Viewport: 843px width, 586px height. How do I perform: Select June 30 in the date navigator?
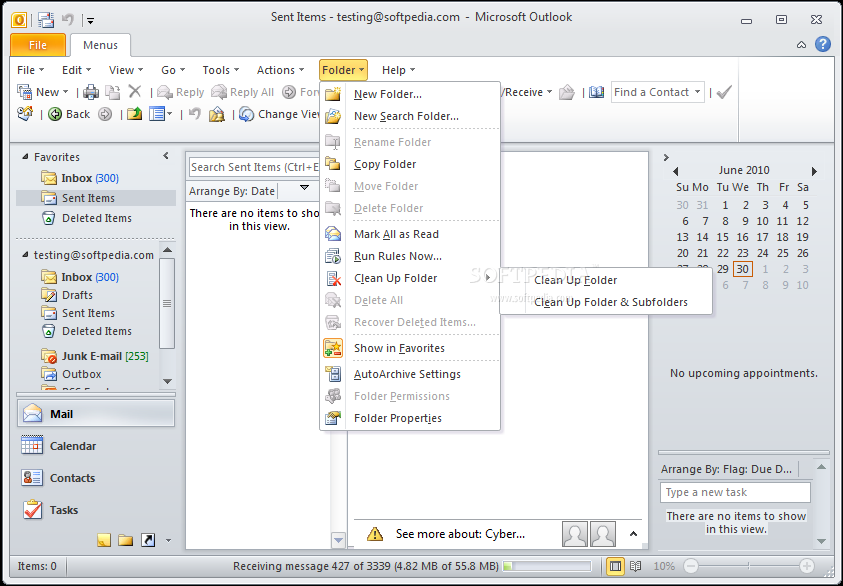742,269
